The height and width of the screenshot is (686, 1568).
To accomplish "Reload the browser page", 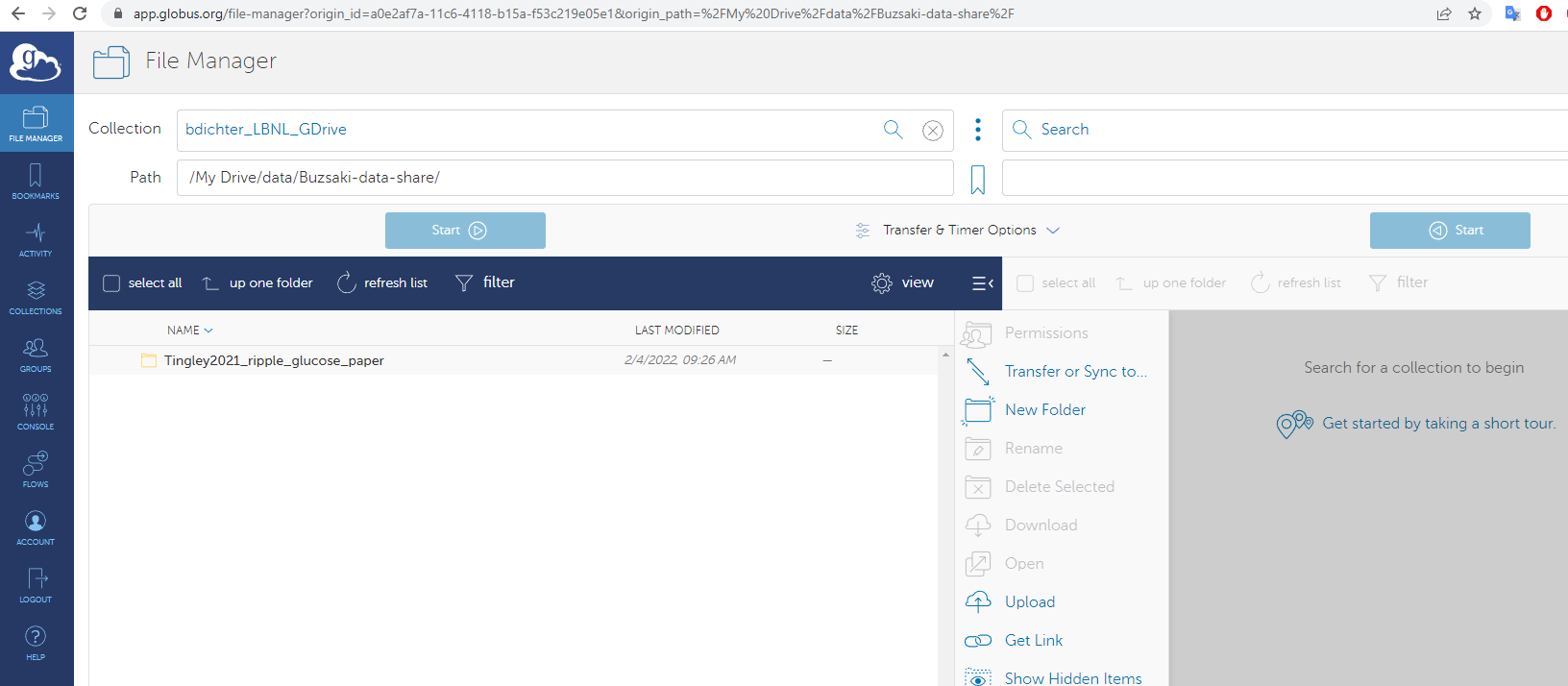I will (80, 13).
